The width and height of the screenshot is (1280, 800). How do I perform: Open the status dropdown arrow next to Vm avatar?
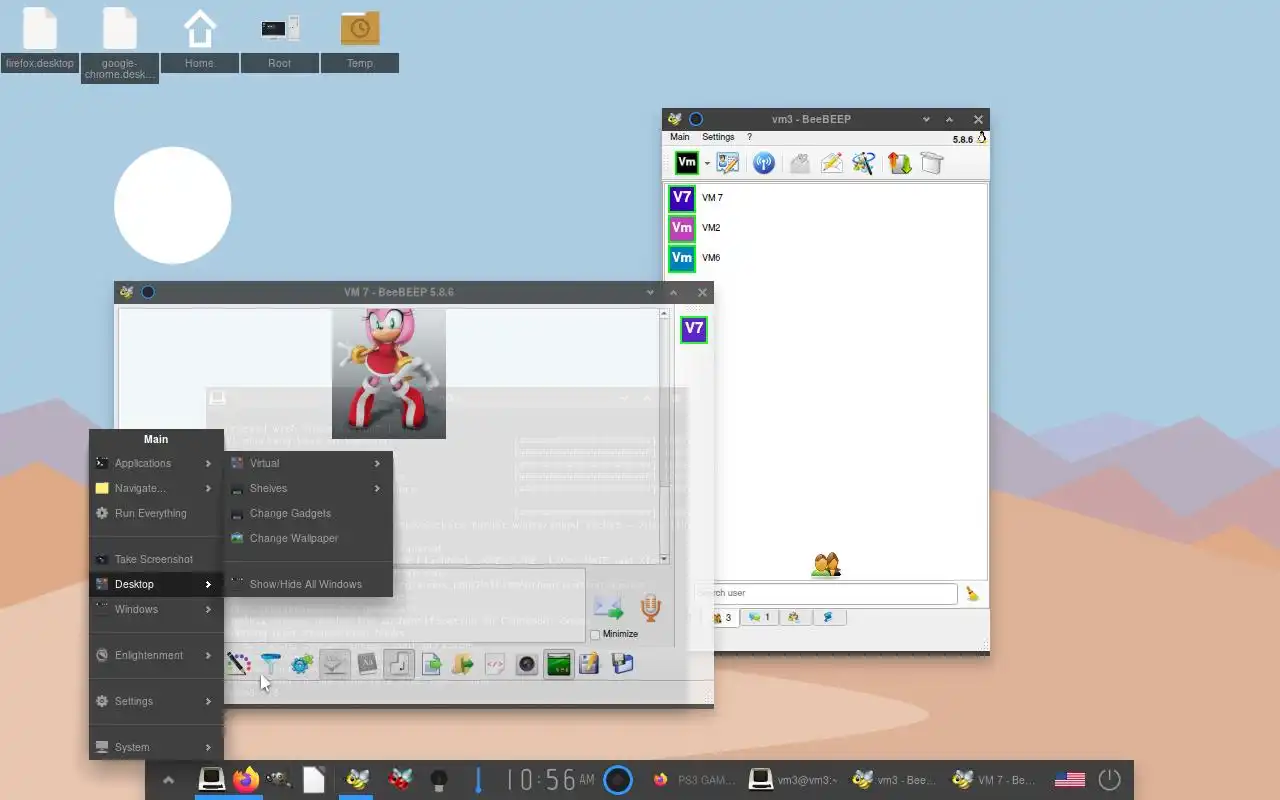(707, 164)
